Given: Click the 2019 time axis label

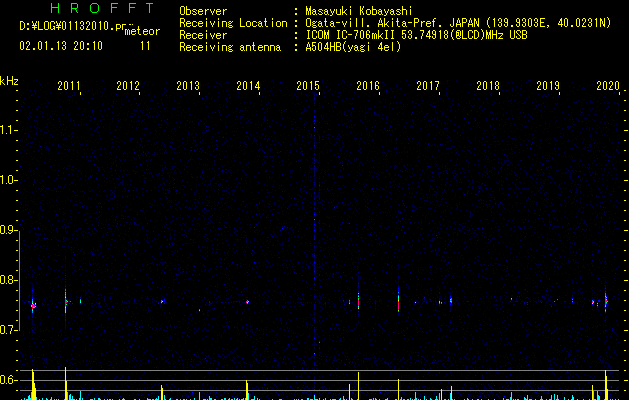Looking at the screenshot, I should coord(548,85).
